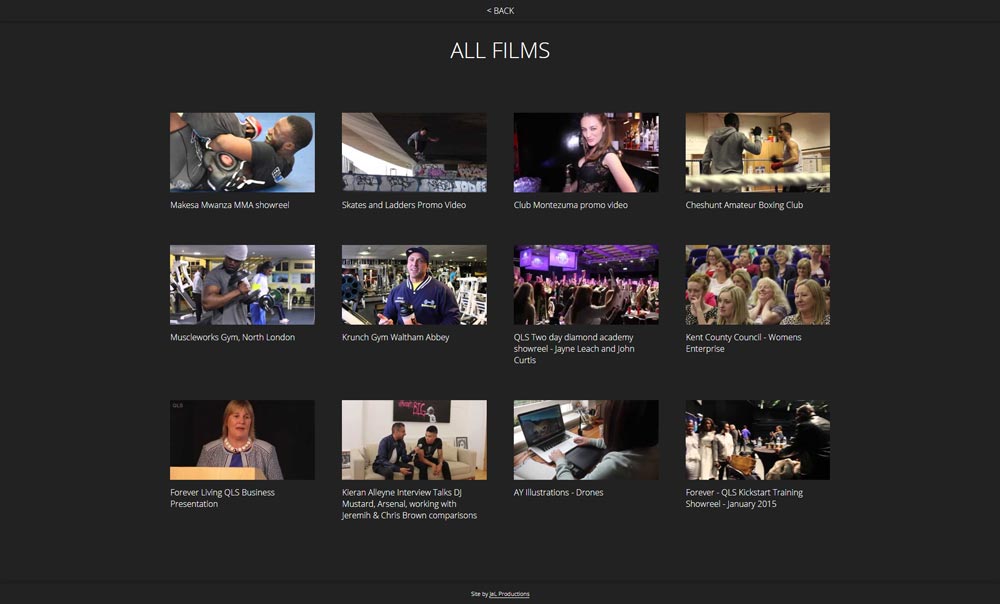The width and height of the screenshot is (1000, 604).
Task: Click the BACK navigation link
Action: 498,10
